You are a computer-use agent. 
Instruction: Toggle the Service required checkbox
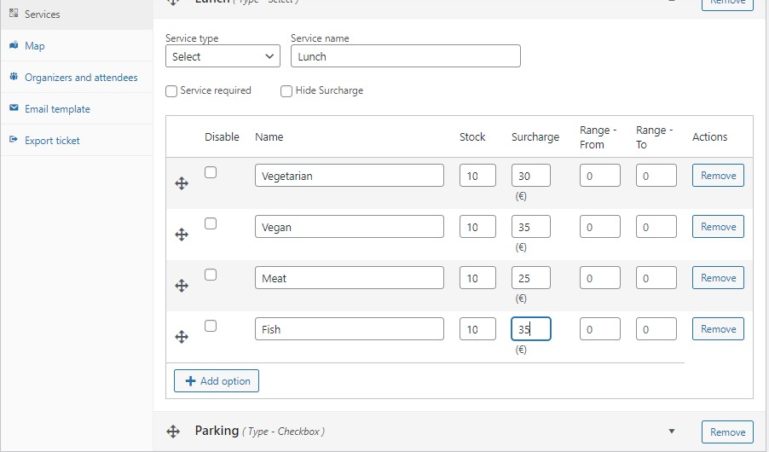tap(171, 91)
